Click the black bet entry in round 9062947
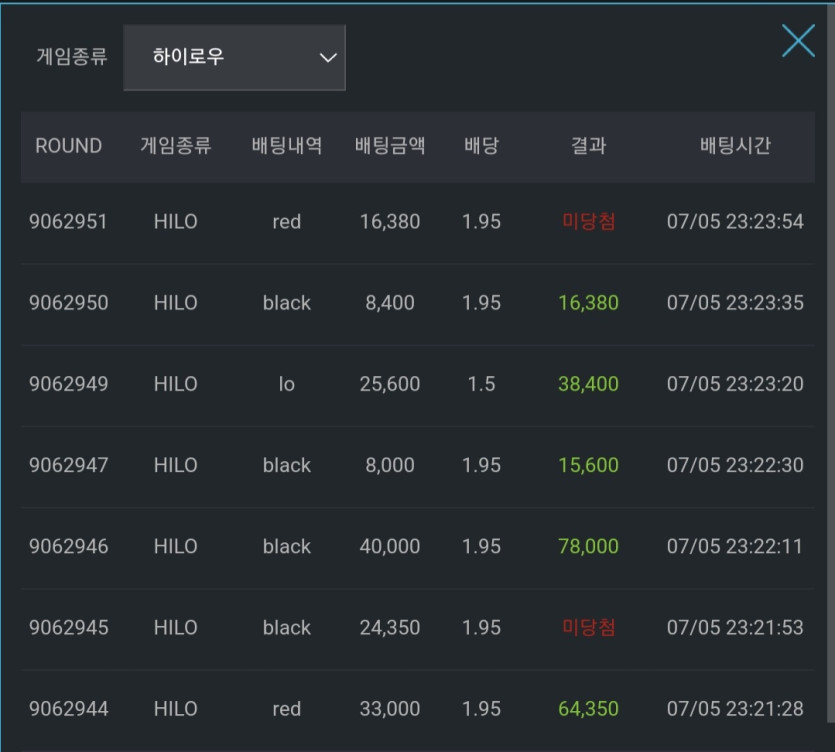835x752 pixels. [286, 465]
